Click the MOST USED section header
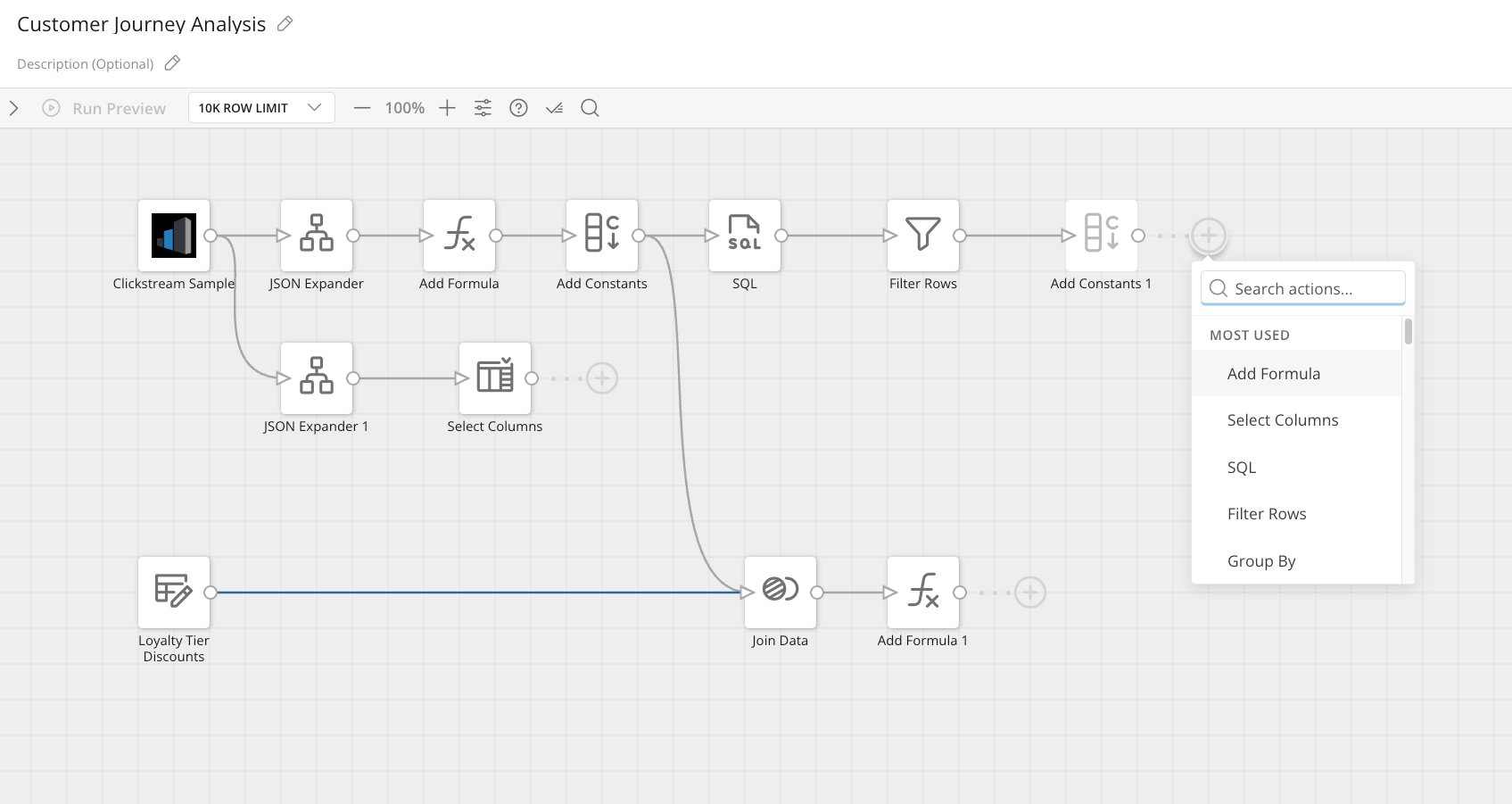 coord(1250,335)
